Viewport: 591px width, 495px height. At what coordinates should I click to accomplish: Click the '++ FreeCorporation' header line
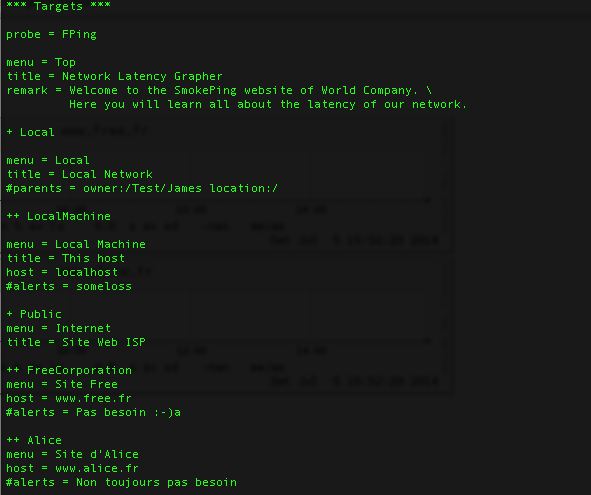69,370
